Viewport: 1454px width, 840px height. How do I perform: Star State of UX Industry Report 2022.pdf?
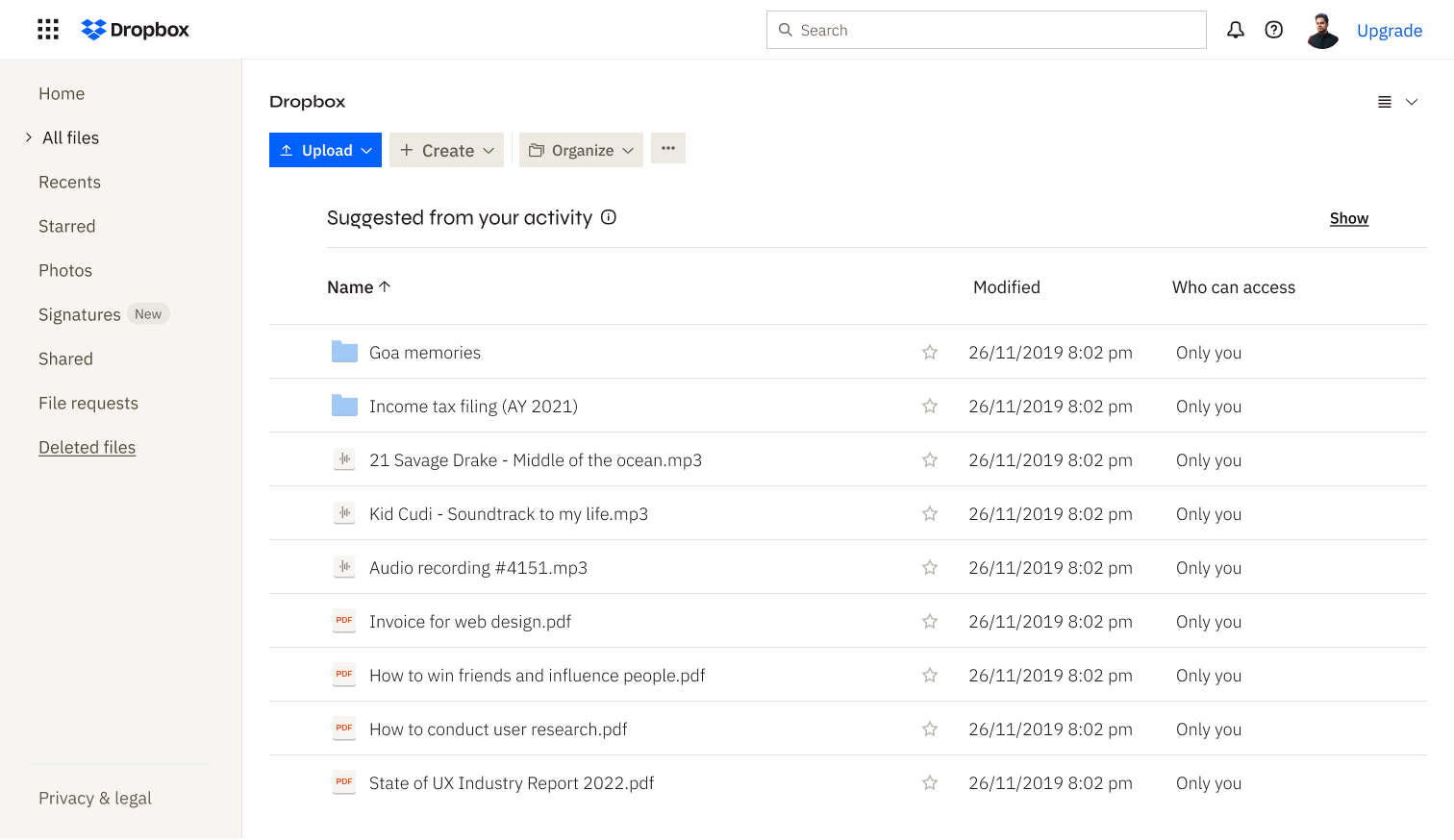[x=930, y=782]
